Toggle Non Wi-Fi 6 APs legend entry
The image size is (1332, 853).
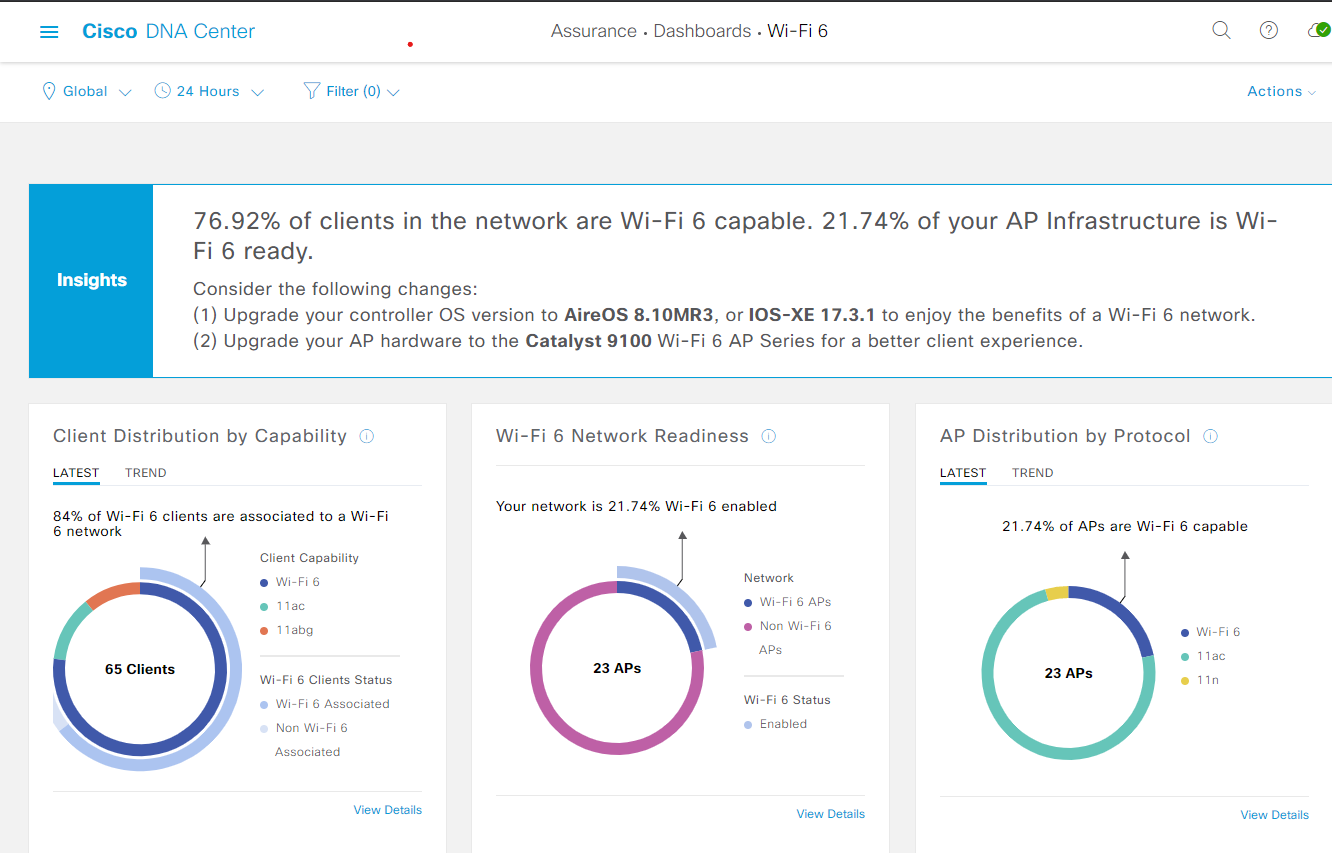click(x=794, y=626)
